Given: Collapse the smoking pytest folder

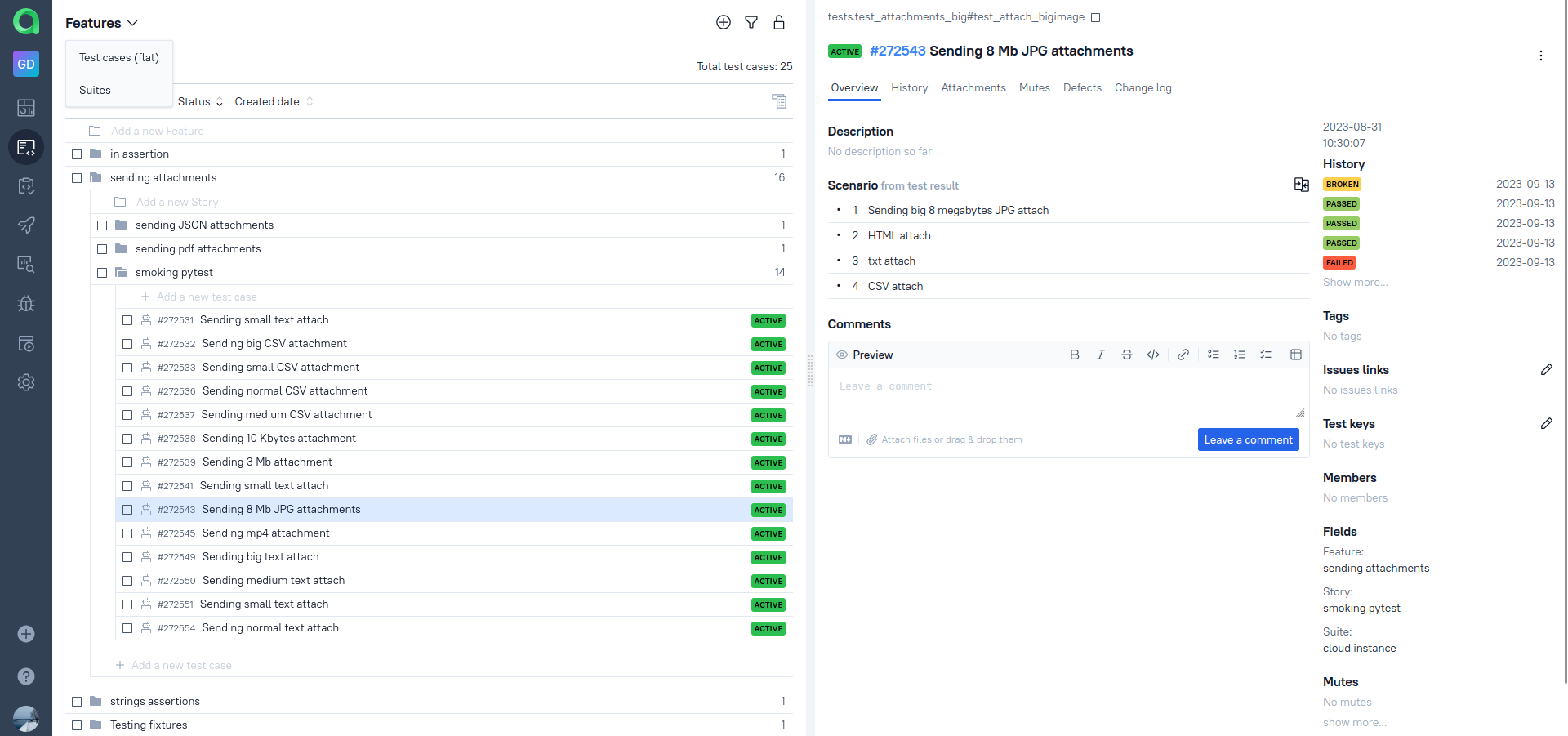Looking at the screenshot, I should pyautogui.click(x=121, y=272).
